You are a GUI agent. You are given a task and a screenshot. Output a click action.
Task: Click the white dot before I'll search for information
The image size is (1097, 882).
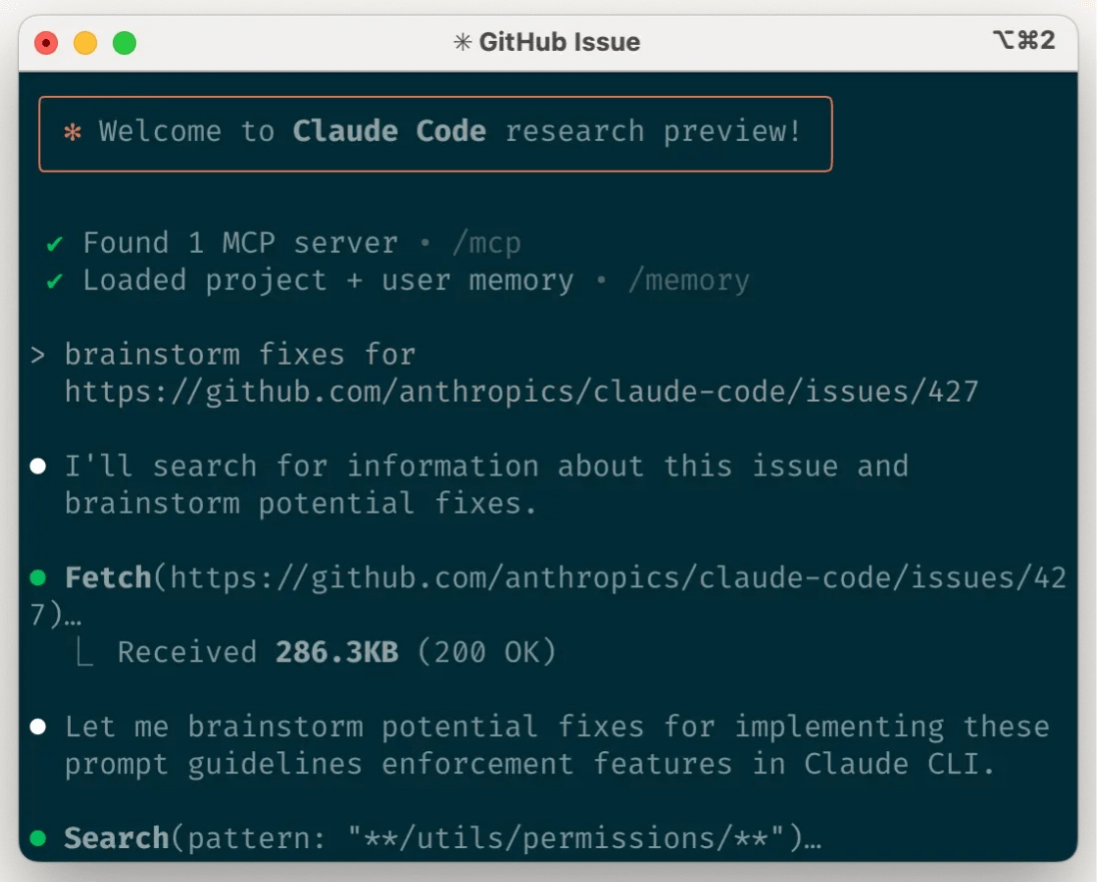click(x=36, y=465)
